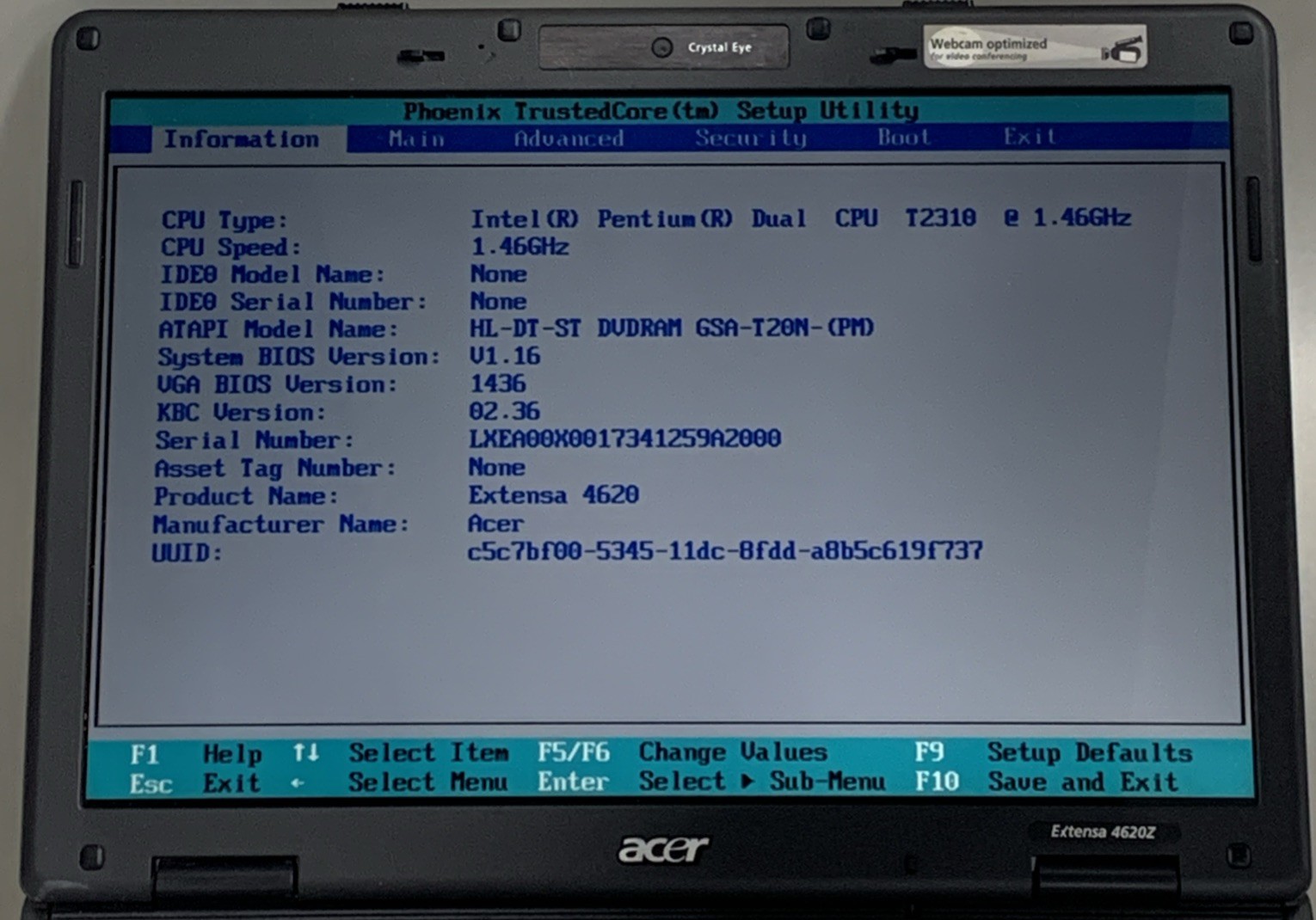This screenshot has height=920, width=1316.
Task: Click the CPU Speed value '1.46GHz'
Action: point(520,247)
